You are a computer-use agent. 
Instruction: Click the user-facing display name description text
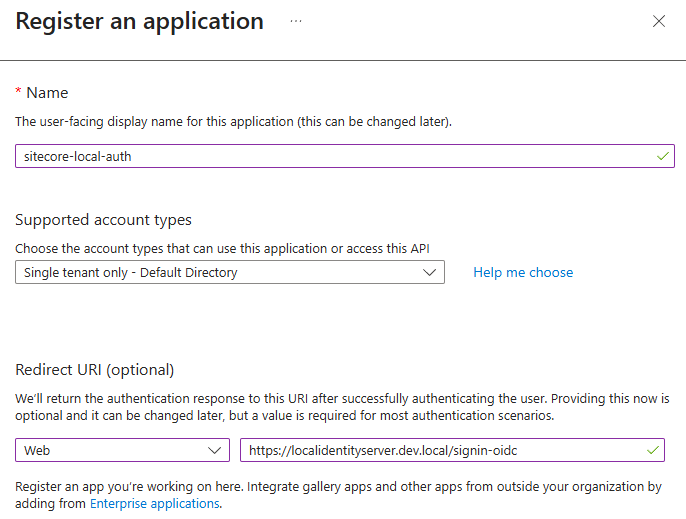pos(233,122)
